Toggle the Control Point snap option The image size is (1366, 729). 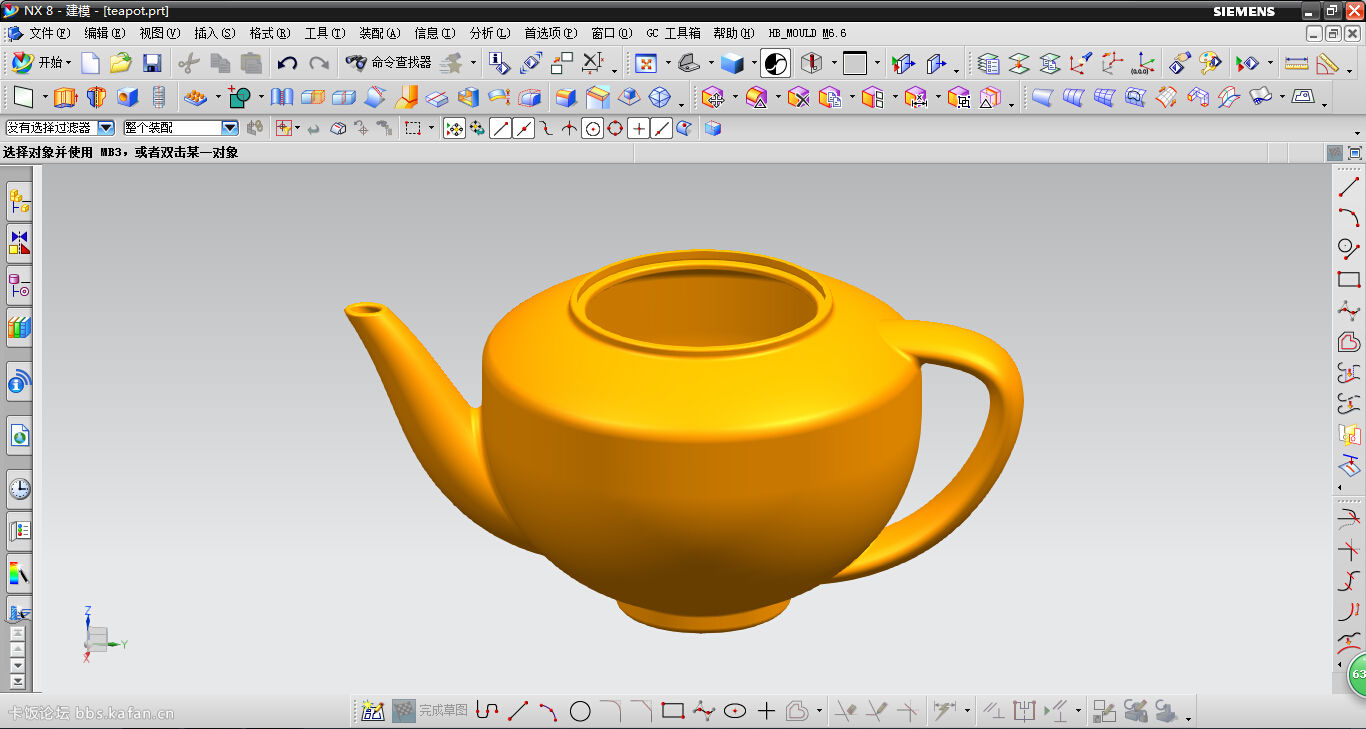pyautogui.click(x=546, y=129)
